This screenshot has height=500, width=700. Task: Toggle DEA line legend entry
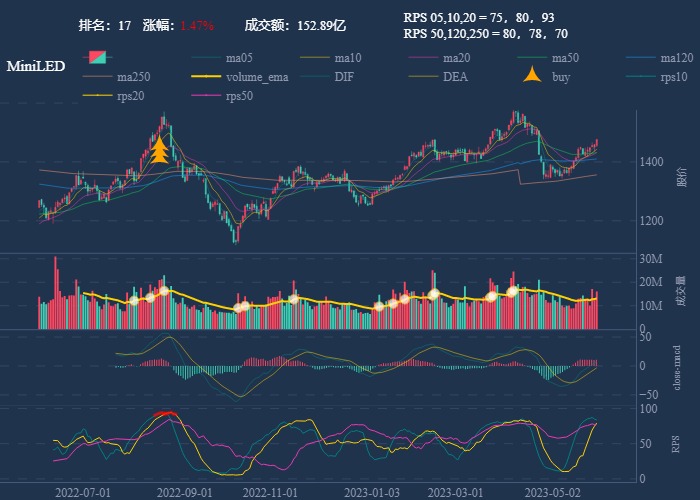438,77
